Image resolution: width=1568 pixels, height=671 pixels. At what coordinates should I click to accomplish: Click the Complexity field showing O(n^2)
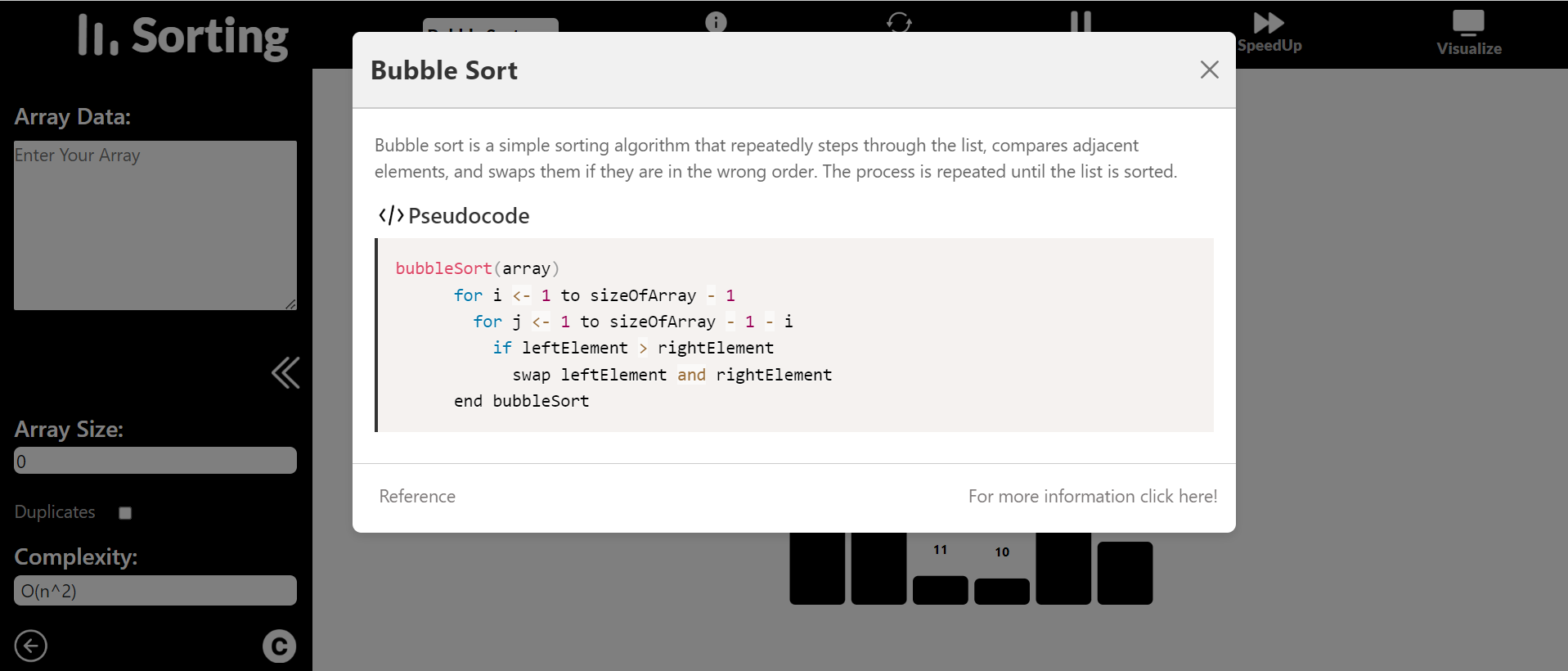pyautogui.click(x=155, y=591)
